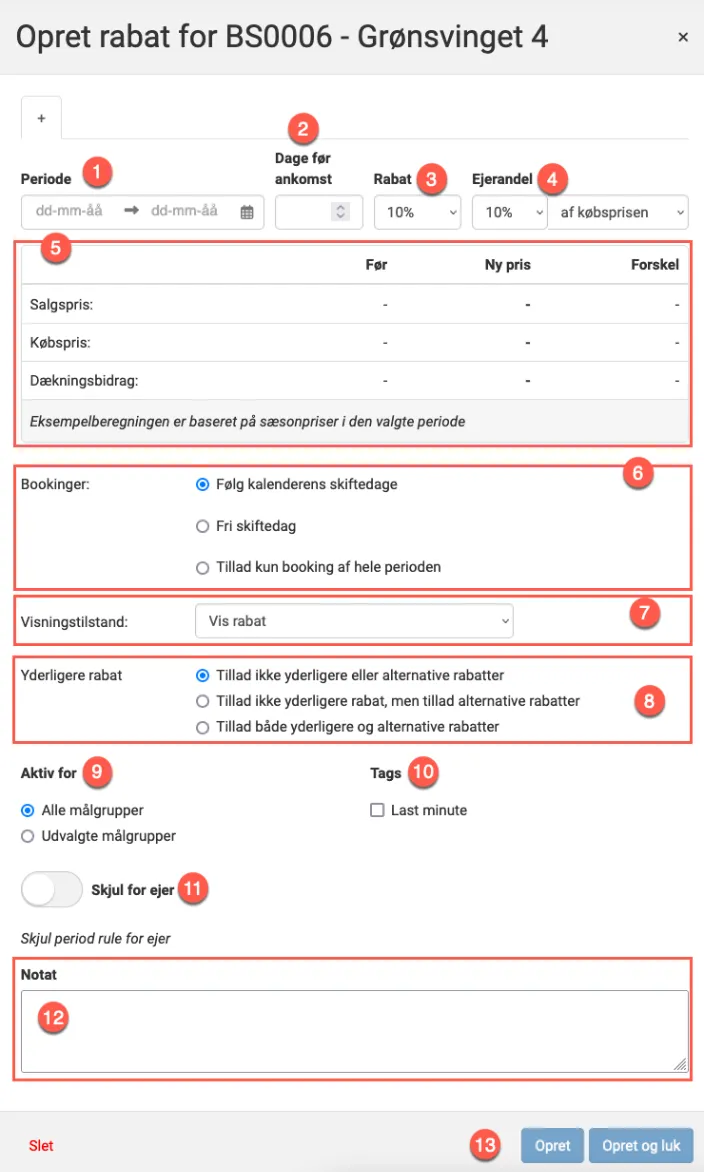
Task: Click the stepper arrows in Dage før ankomst
Action: click(x=340, y=212)
